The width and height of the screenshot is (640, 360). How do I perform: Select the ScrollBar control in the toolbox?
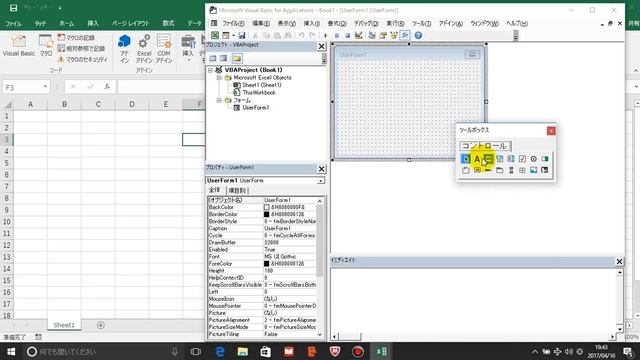(511, 170)
